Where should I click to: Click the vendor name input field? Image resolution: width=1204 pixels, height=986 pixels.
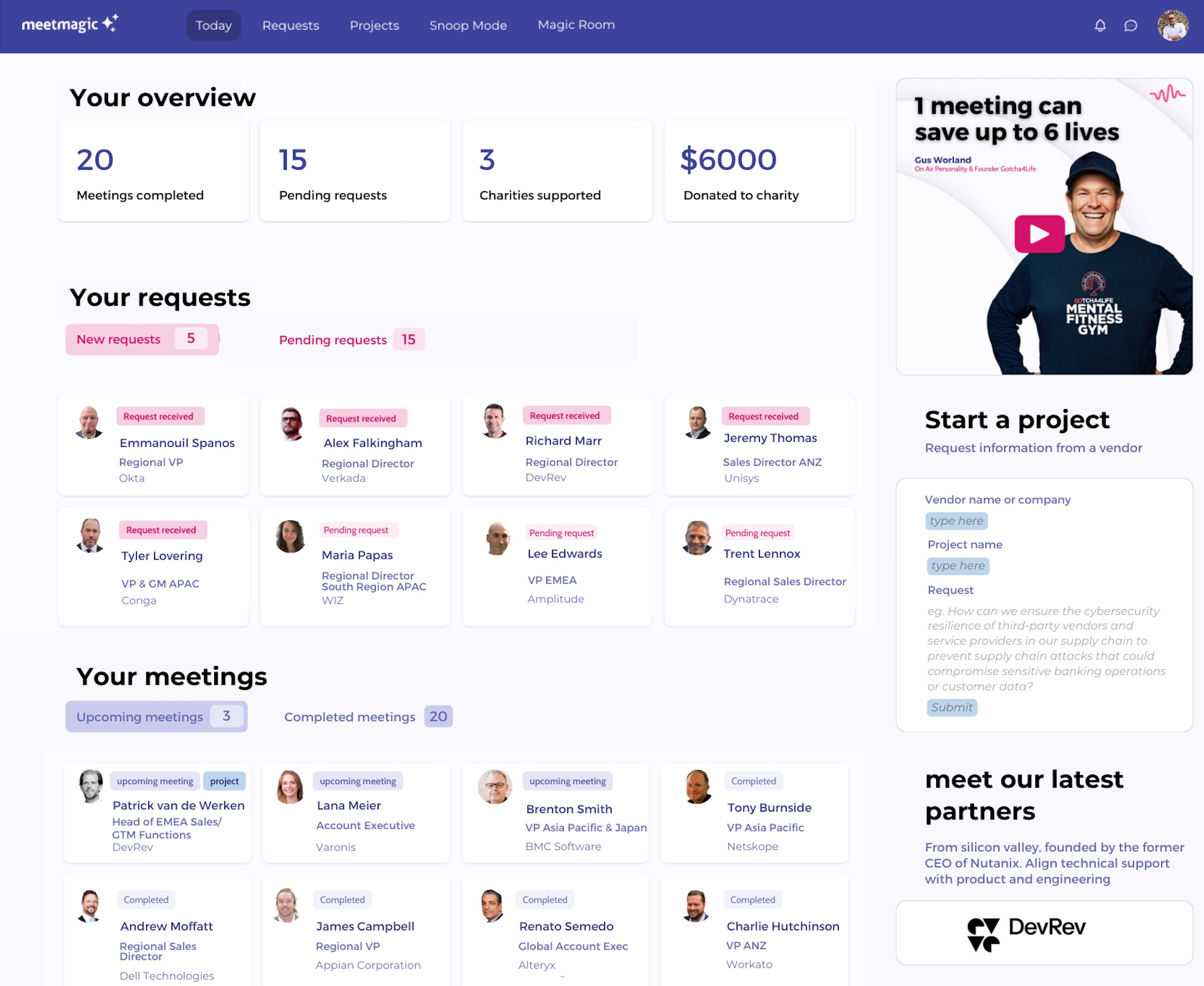point(955,520)
